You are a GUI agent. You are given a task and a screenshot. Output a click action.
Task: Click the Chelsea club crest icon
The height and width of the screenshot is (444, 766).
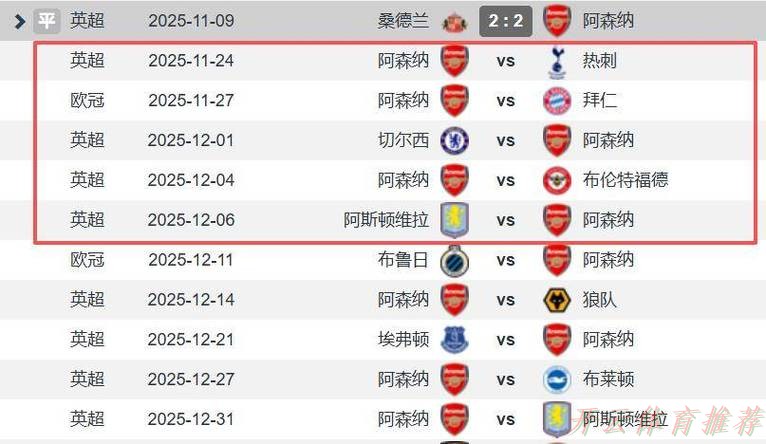(455, 140)
